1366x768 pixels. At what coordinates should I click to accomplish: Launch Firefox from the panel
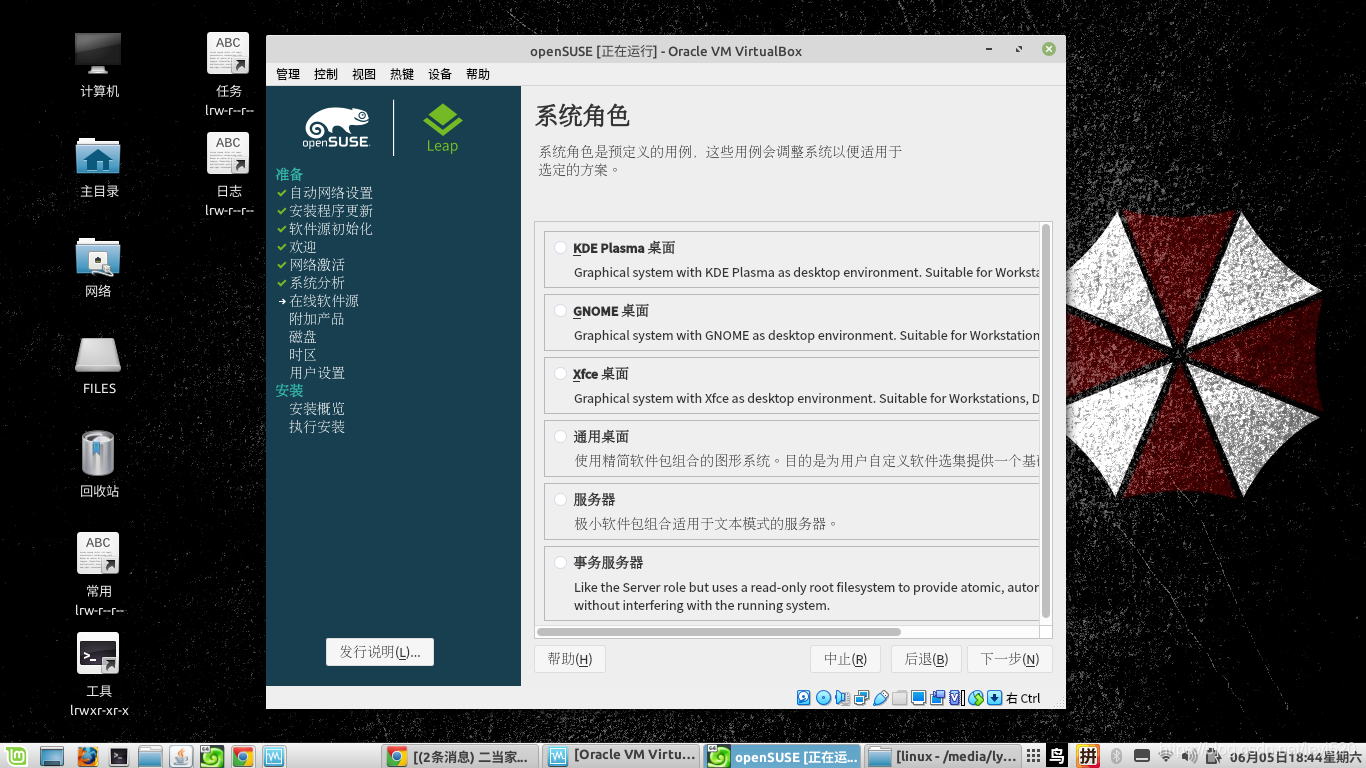[87, 756]
